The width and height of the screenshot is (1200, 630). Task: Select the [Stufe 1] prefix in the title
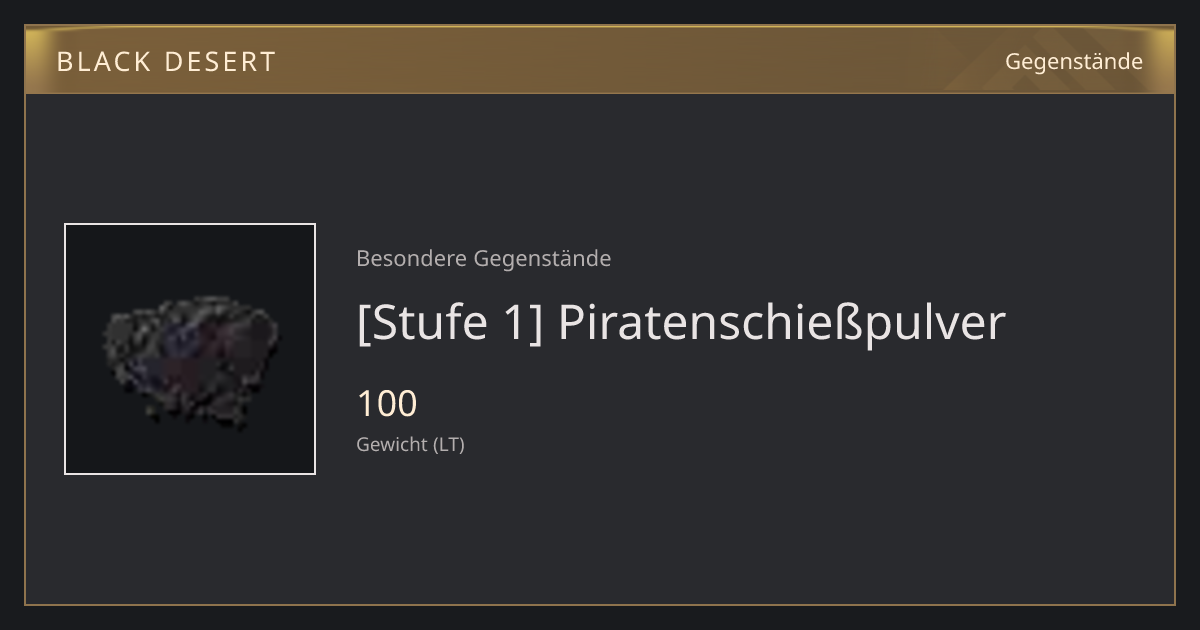pos(449,323)
